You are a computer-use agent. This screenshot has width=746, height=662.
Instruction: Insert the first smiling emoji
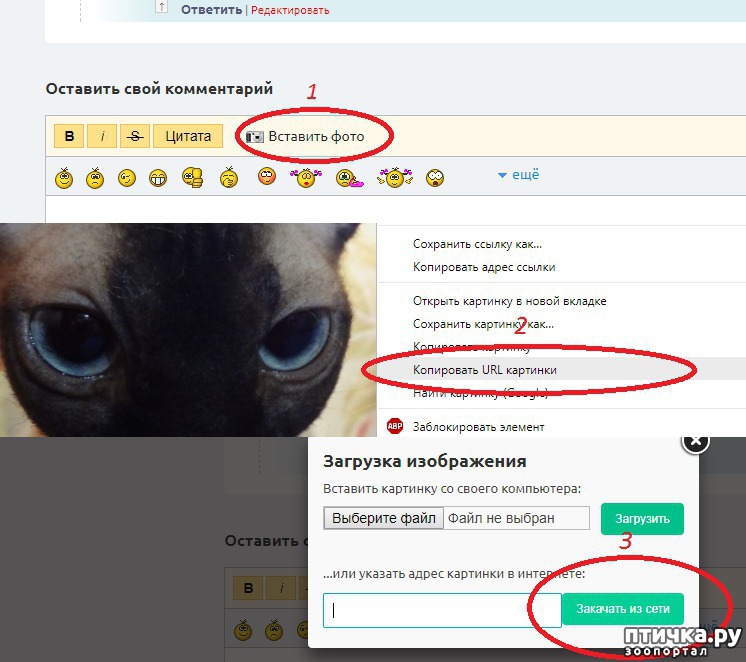click(x=65, y=178)
